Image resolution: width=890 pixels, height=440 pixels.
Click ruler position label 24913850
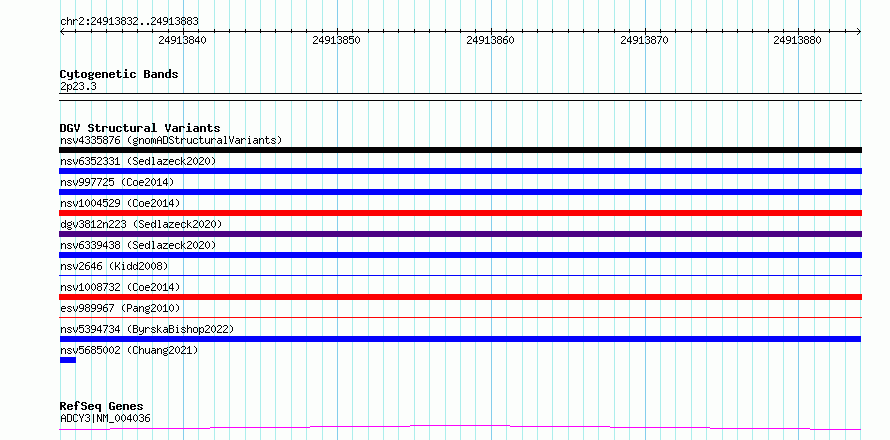337,40
